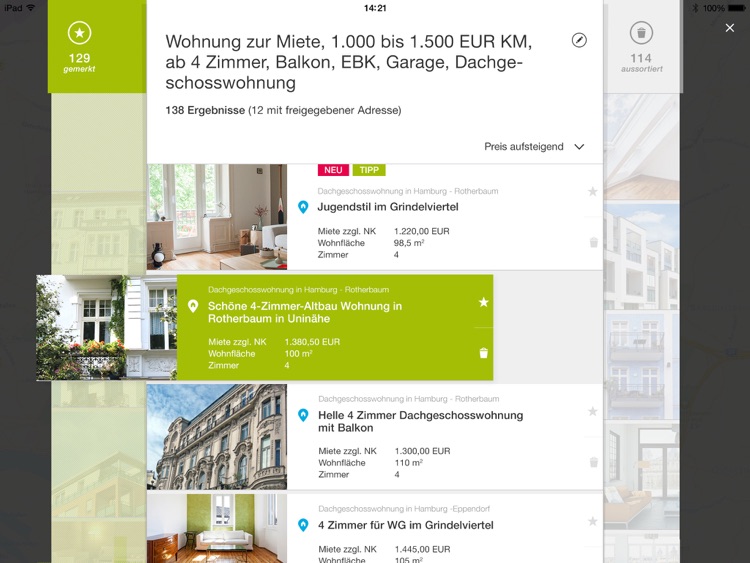750x563 pixels.
Task: Open Jugendstil im Grindelviertel listing title
Action: pyautogui.click(x=388, y=207)
